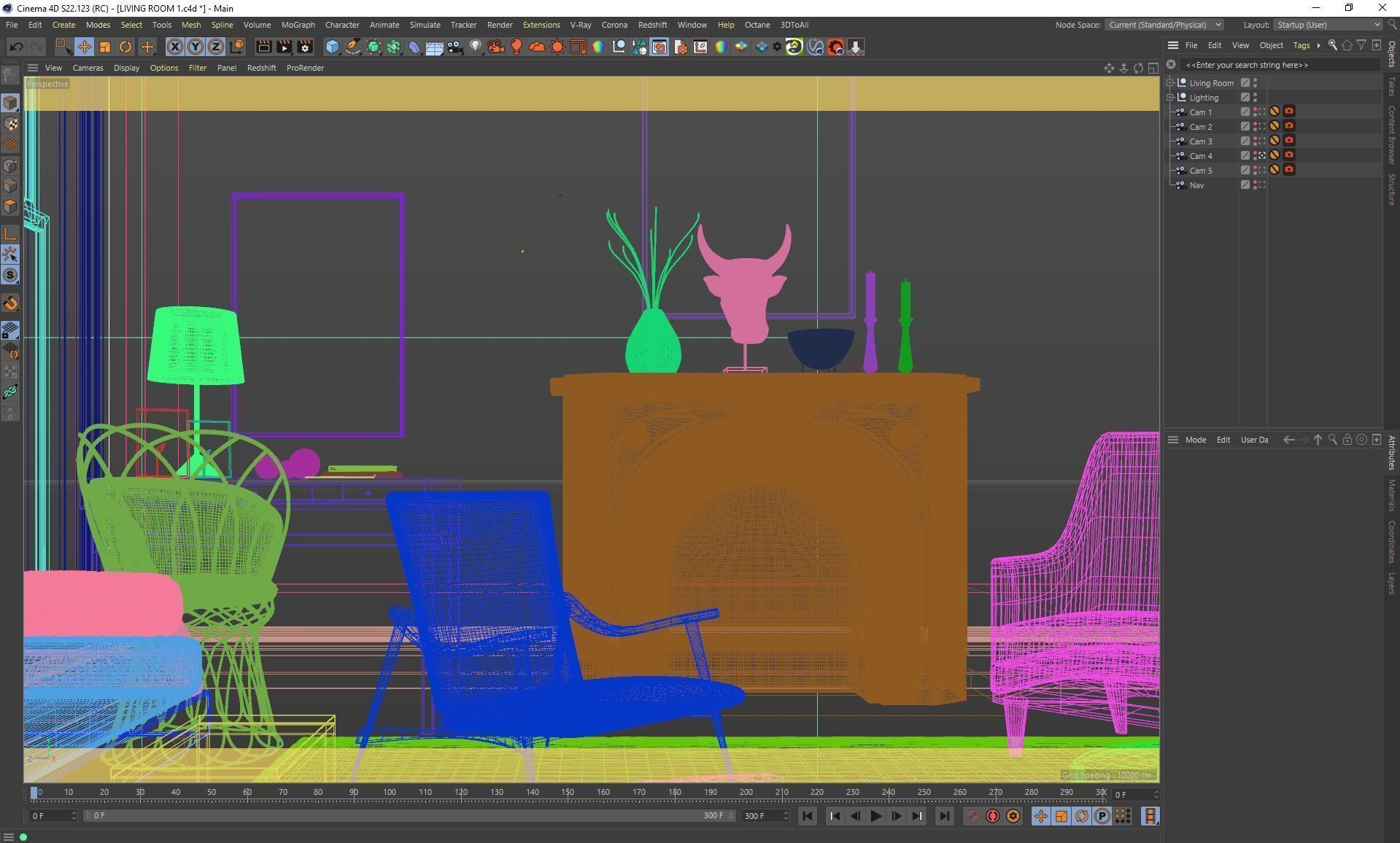Click the Undo arrow in the toolbar
1400x843 pixels.
coord(16,47)
